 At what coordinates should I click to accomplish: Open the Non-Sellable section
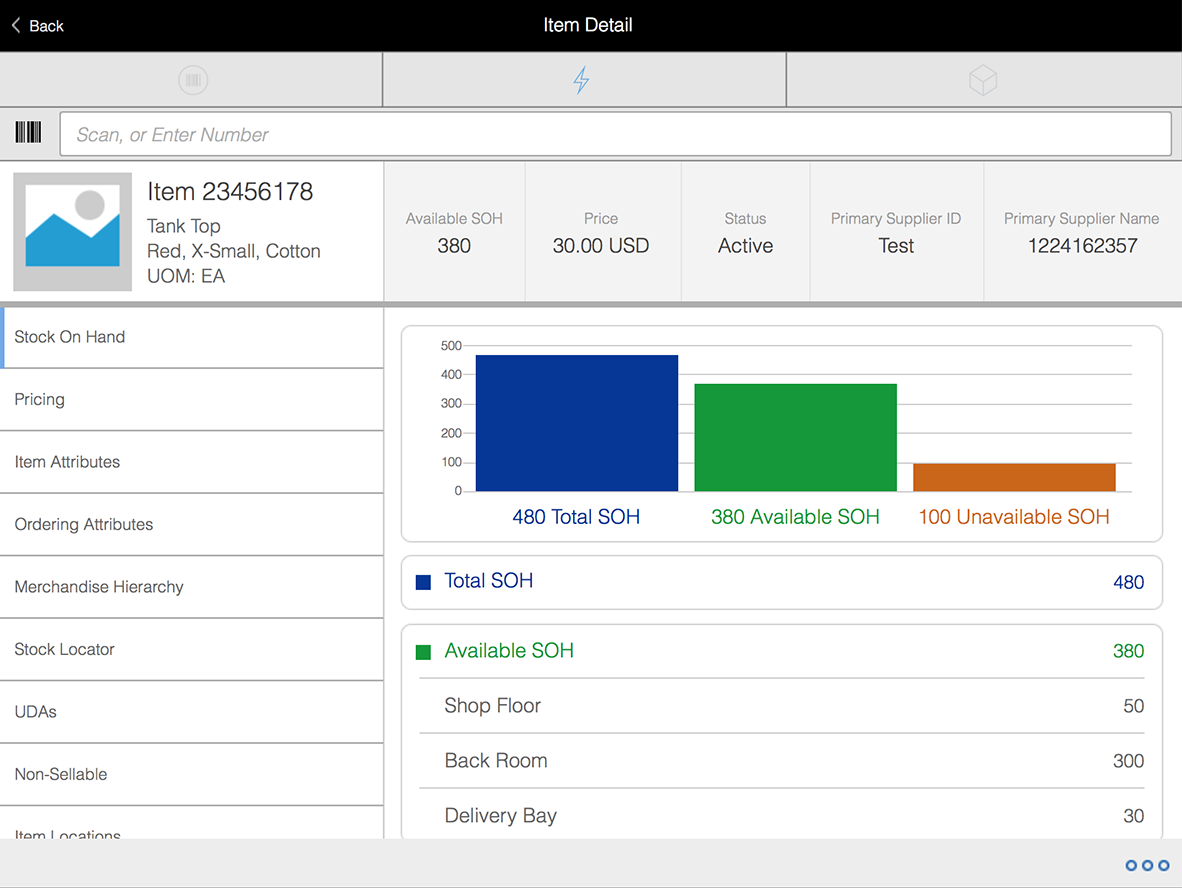click(191, 775)
